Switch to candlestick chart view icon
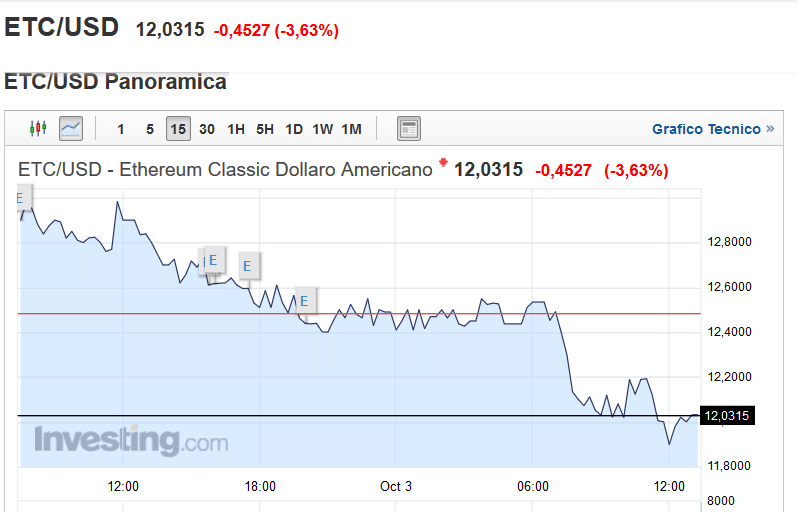Viewport: 797px width, 512px height. point(38,128)
